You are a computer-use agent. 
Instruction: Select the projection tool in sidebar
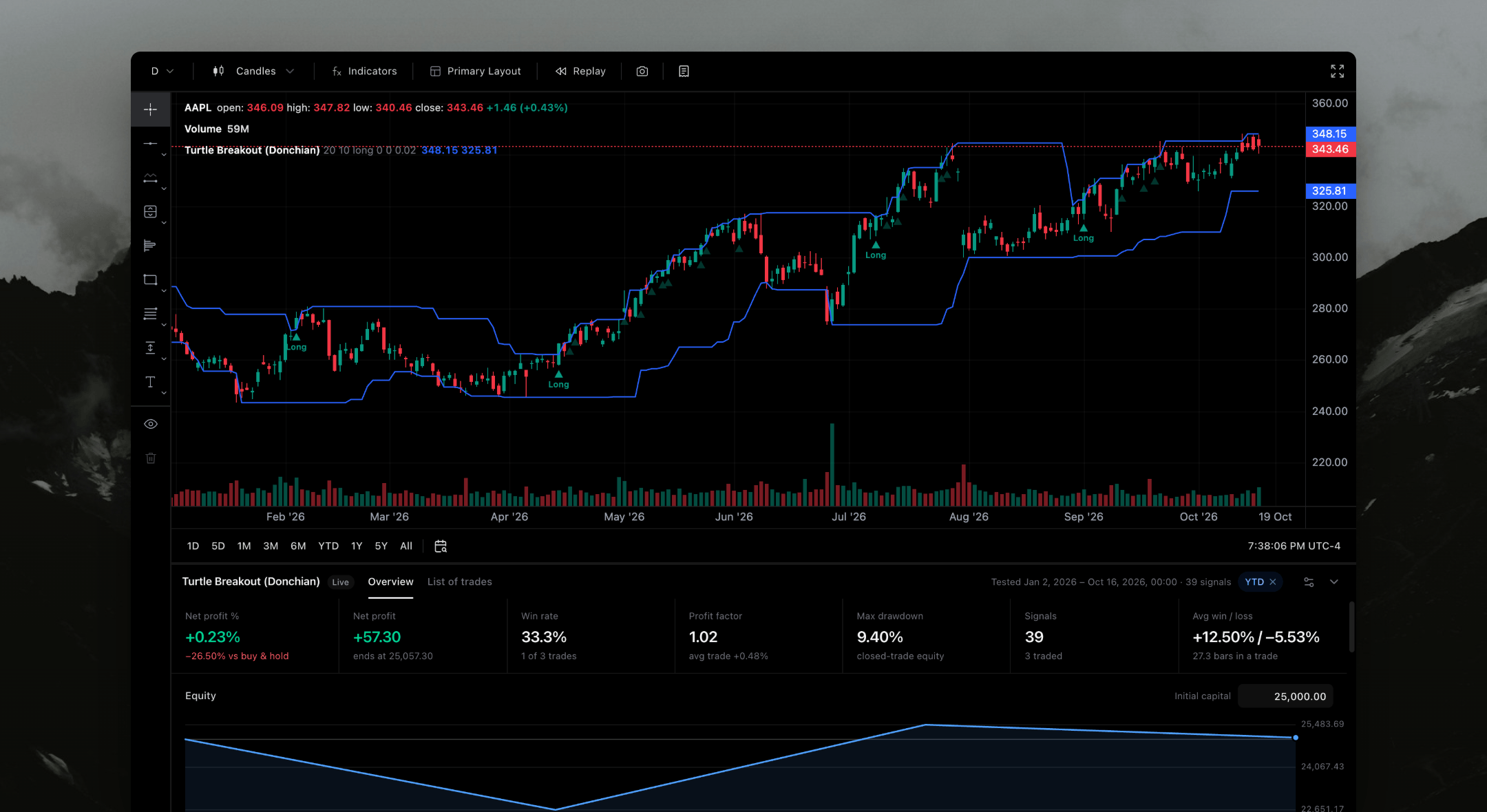point(150,211)
